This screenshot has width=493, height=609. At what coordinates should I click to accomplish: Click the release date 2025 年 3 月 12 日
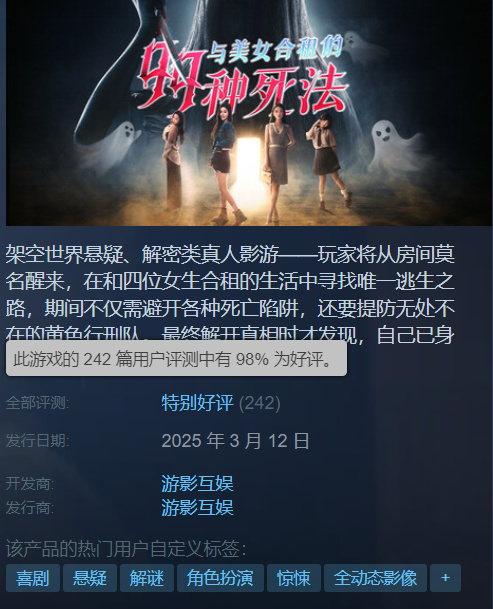click(x=235, y=441)
